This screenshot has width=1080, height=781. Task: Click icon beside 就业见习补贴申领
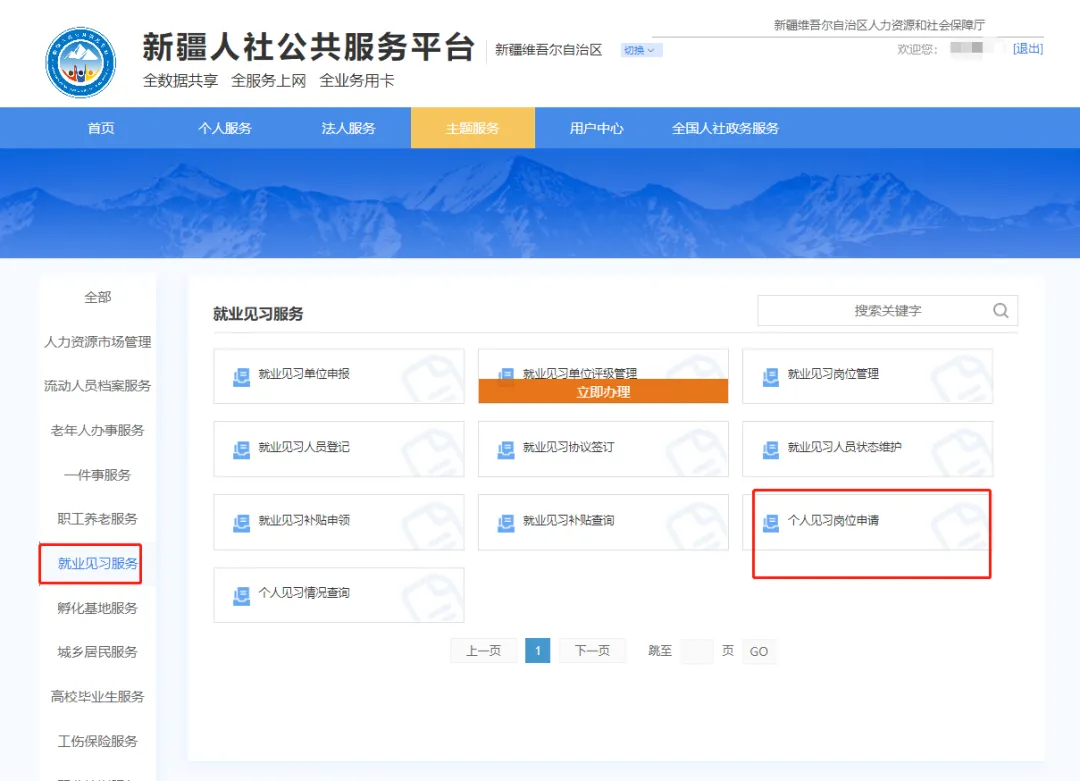[x=241, y=522]
